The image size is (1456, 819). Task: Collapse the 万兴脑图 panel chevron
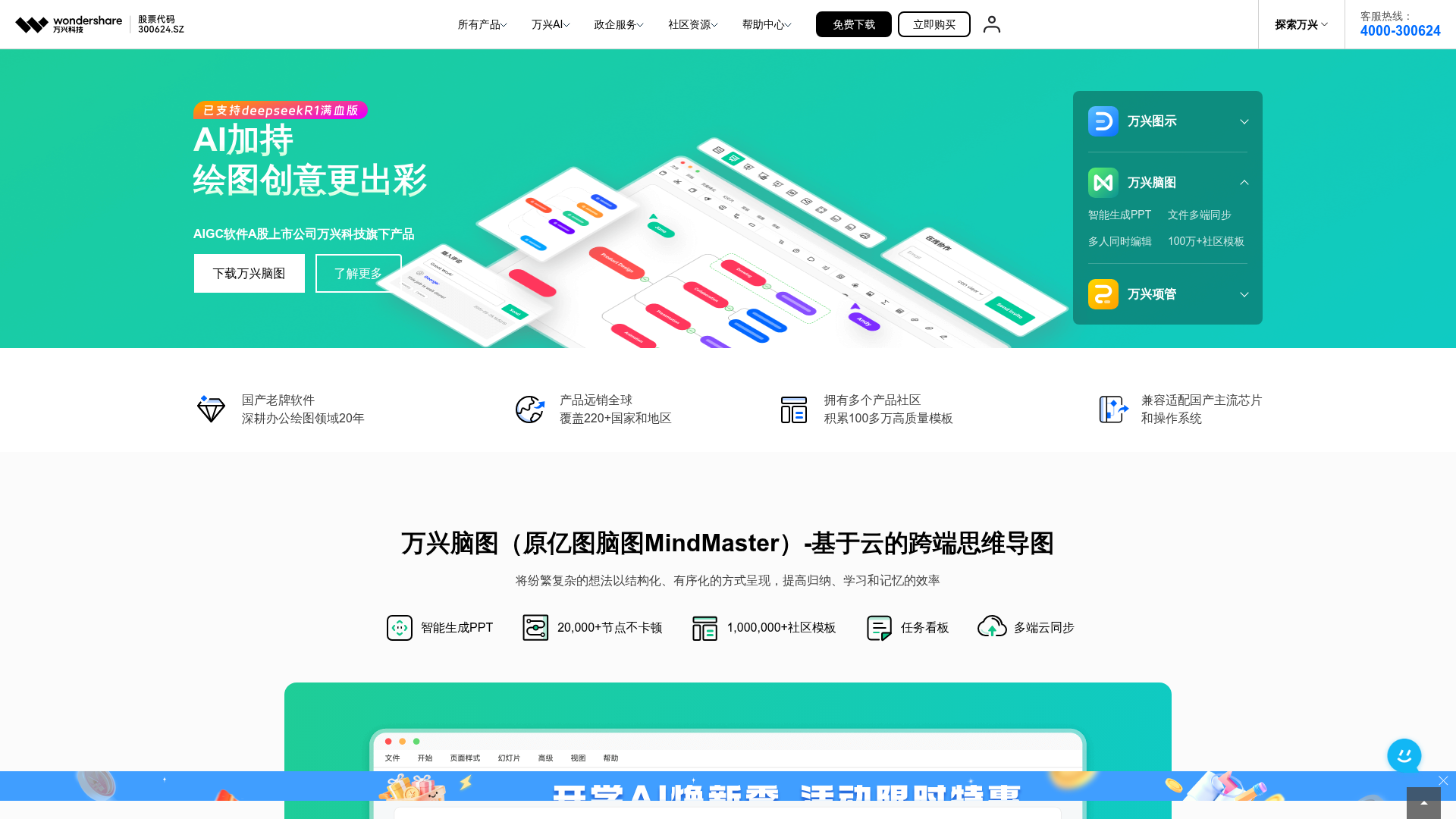pyautogui.click(x=1244, y=183)
